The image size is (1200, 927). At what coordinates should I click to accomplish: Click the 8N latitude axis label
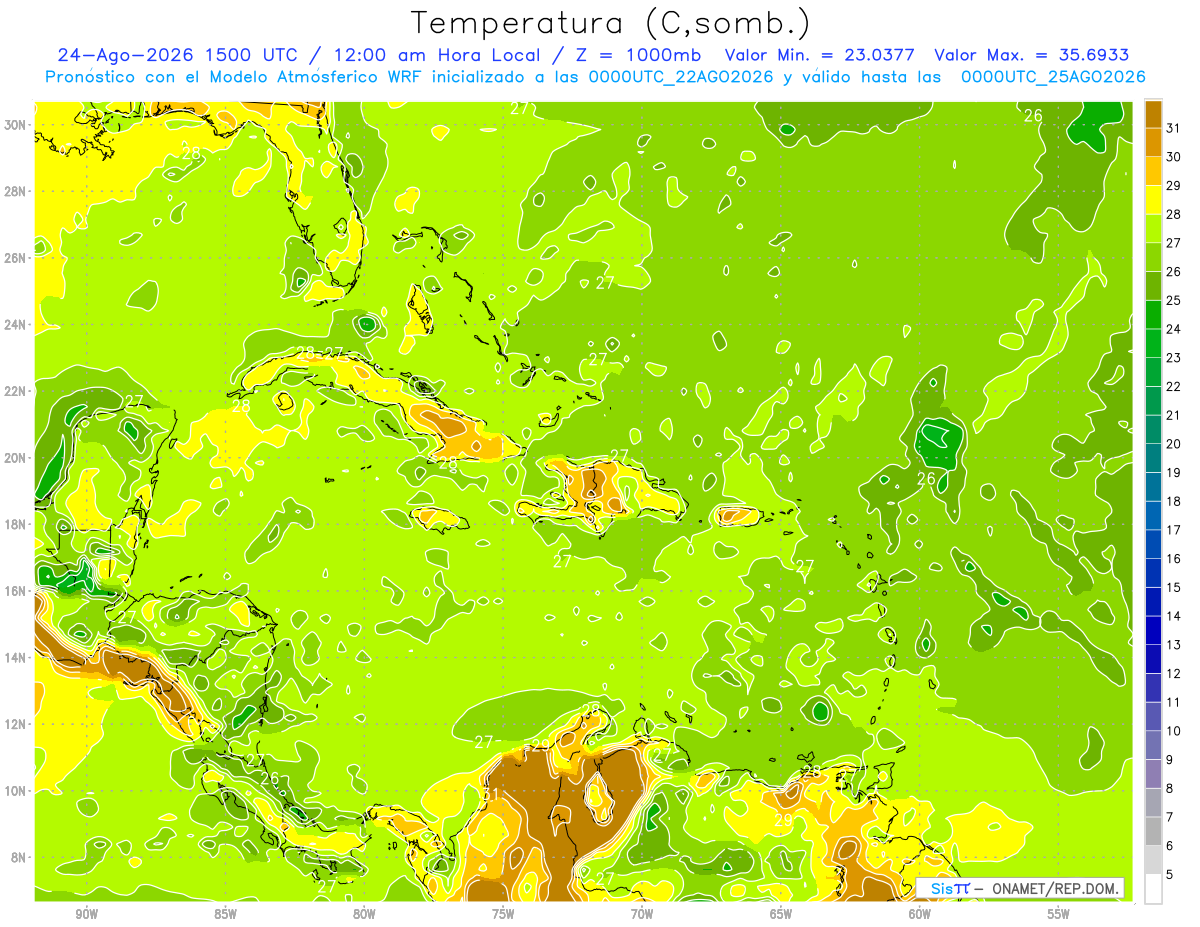pos(20,857)
